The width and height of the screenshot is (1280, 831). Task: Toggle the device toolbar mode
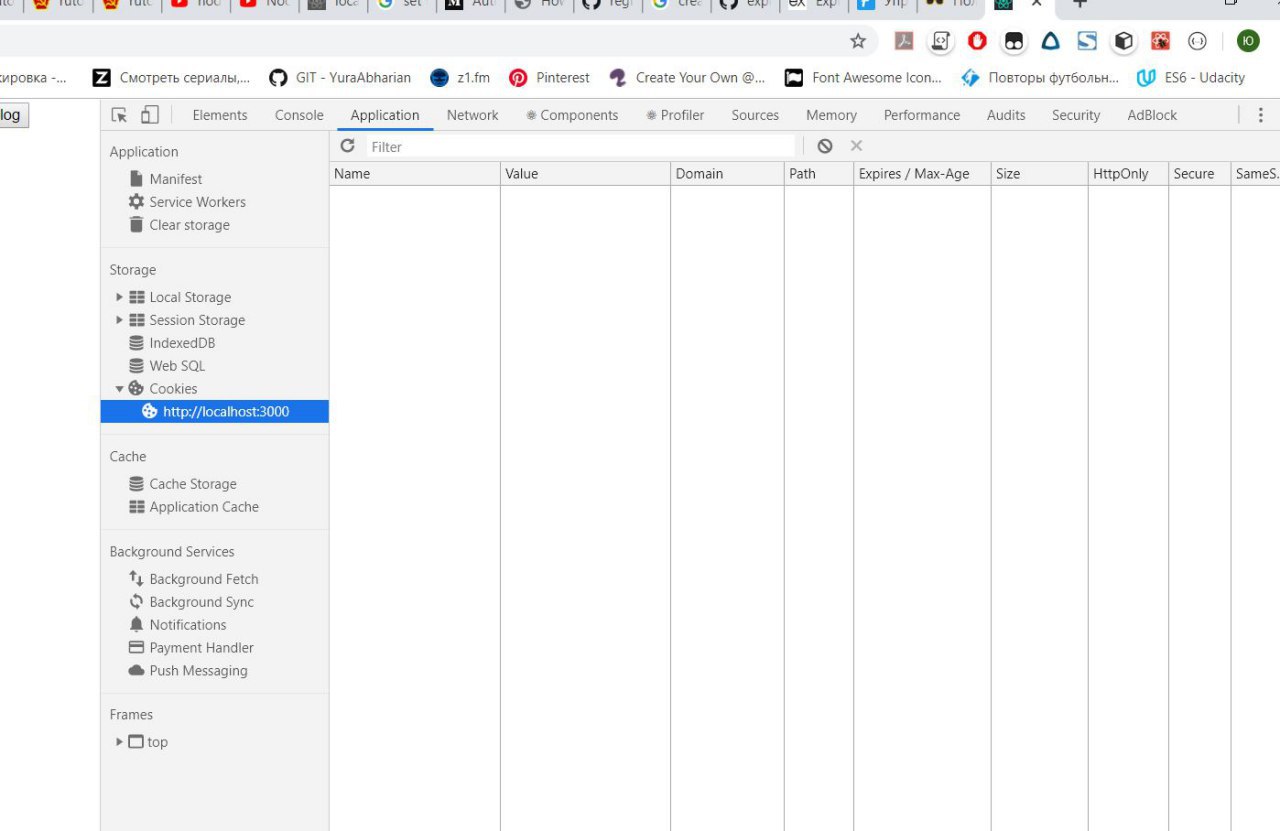(x=149, y=115)
